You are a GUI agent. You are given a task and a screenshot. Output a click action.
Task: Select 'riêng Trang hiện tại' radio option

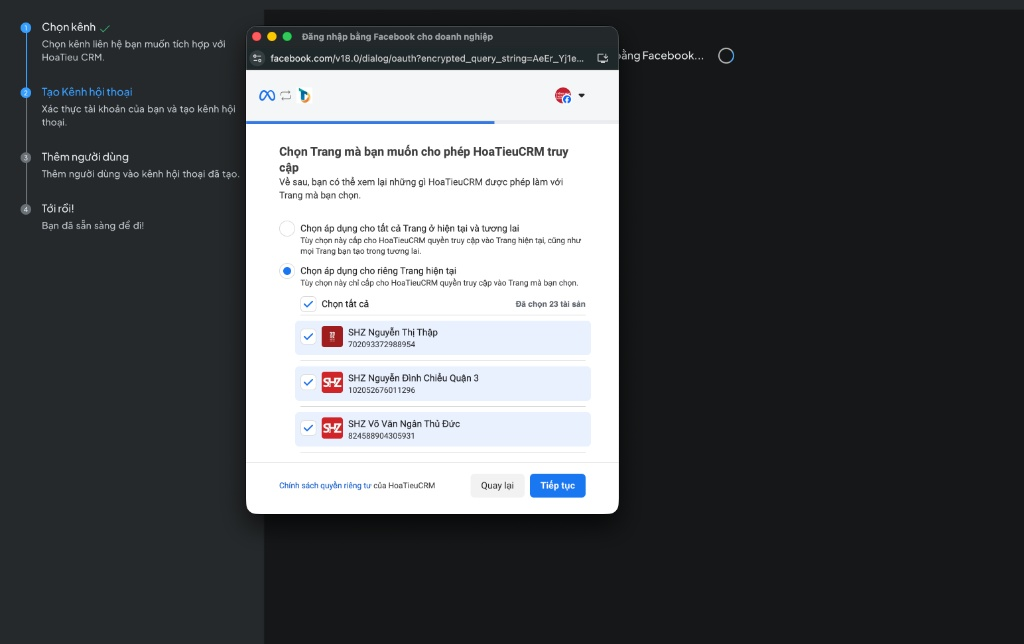click(287, 271)
